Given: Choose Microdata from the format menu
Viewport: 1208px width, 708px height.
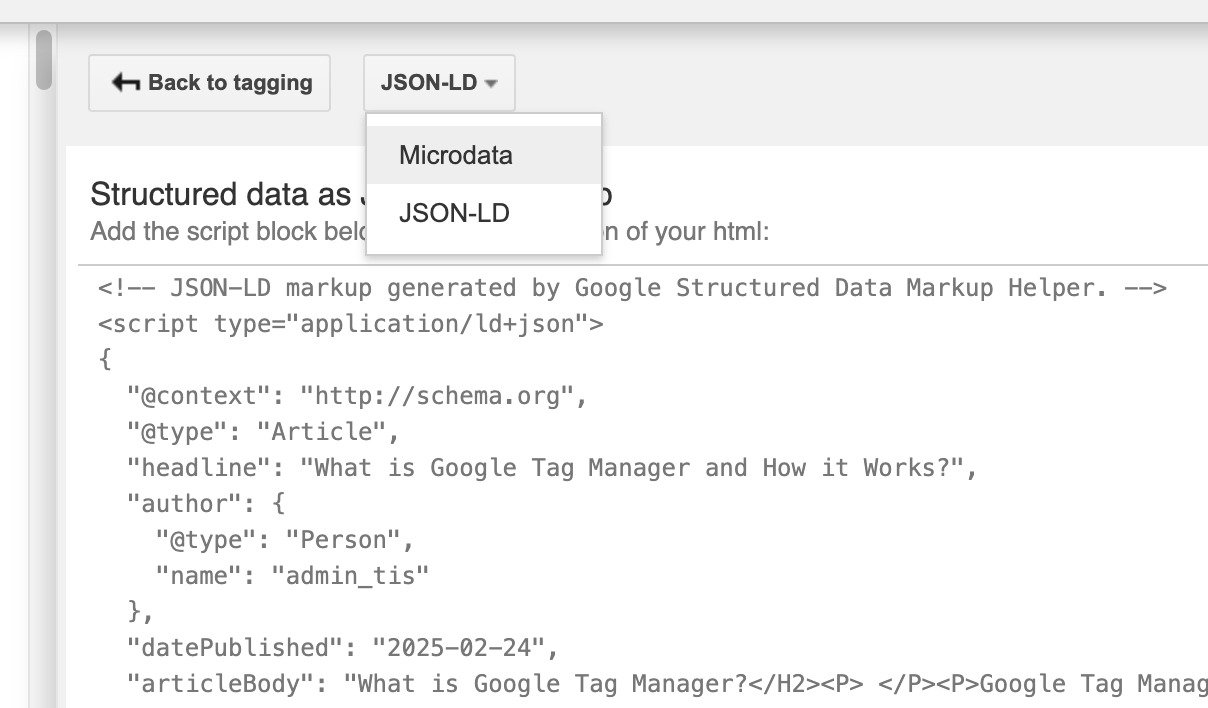Looking at the screenshot, I should click(x=484, y=155).
